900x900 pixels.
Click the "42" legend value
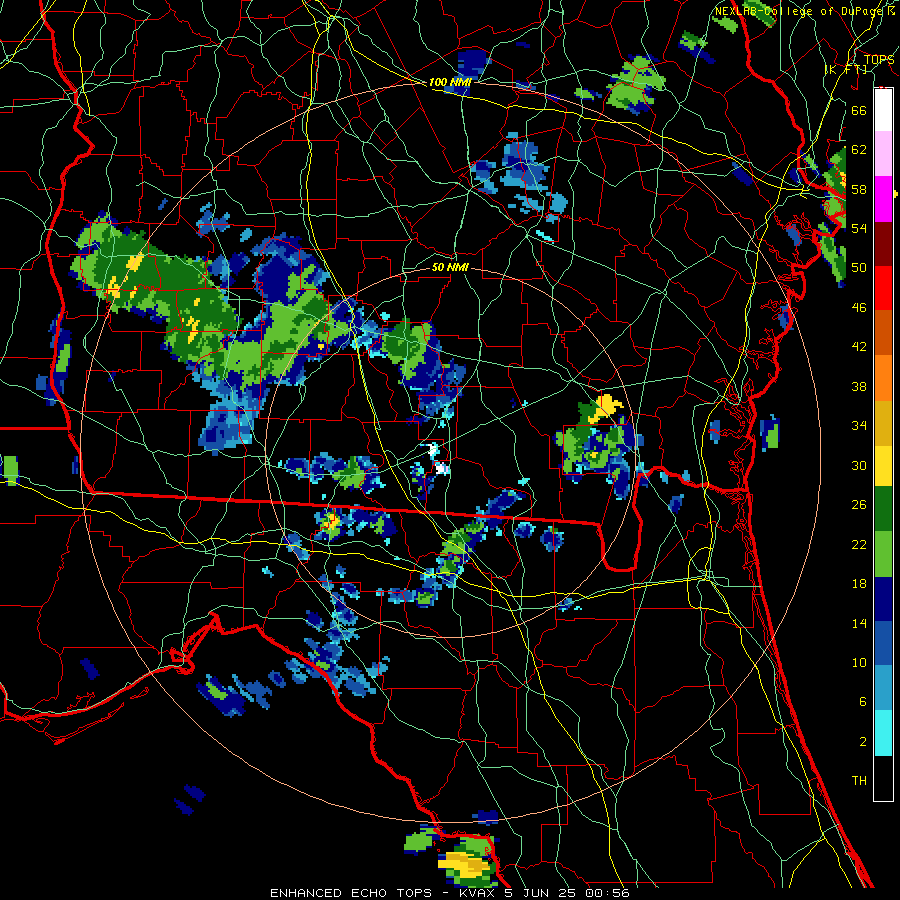pos(859,347)
